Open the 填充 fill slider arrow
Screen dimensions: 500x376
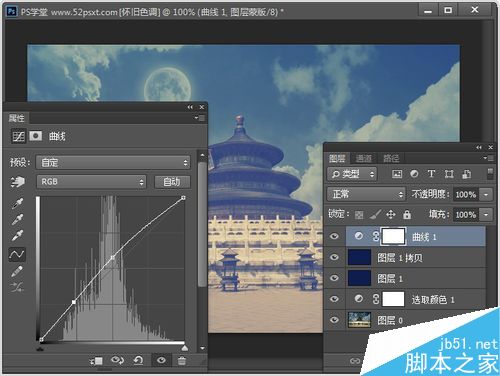pos(486,214)
